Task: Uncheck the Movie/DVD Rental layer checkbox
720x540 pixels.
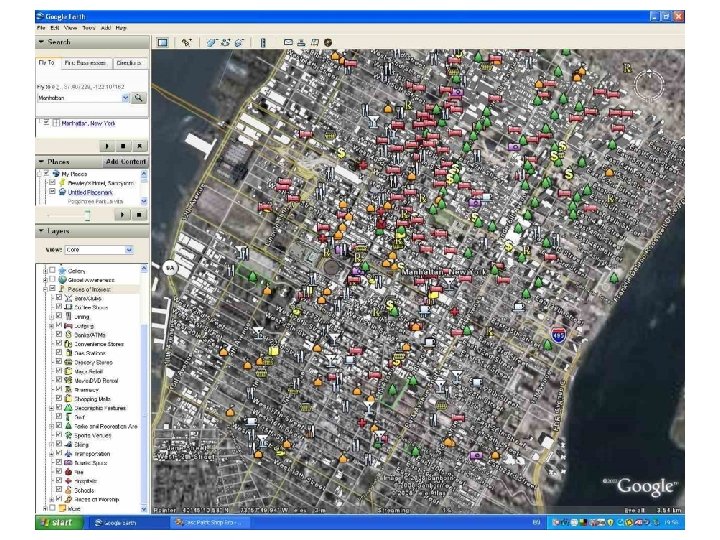Action: [59, 380]
